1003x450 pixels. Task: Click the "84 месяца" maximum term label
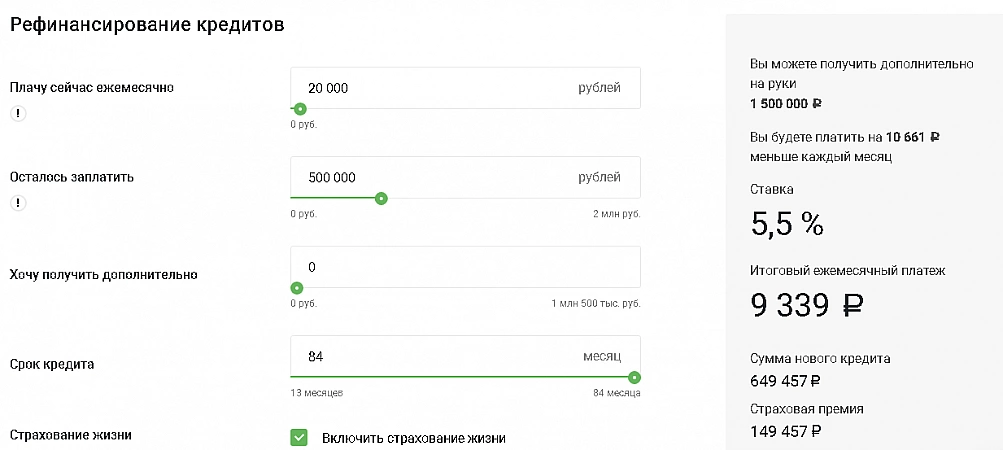(x=617, y=393)
